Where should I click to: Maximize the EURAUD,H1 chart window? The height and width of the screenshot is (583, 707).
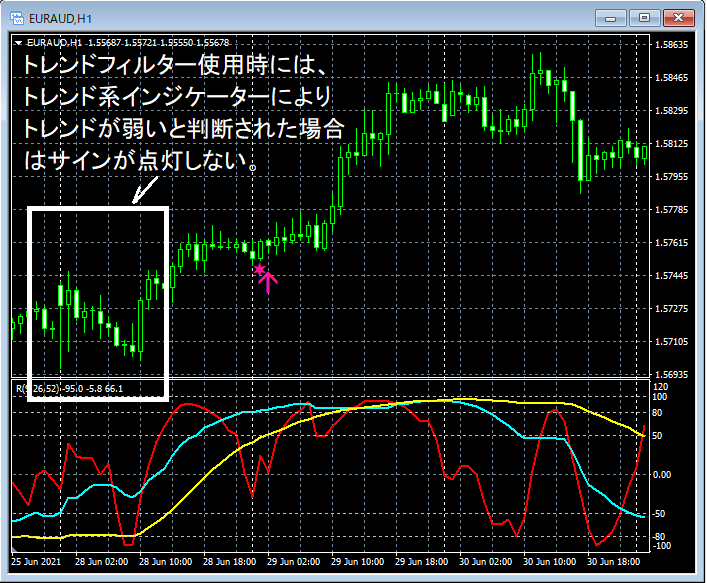pos(644,18)
